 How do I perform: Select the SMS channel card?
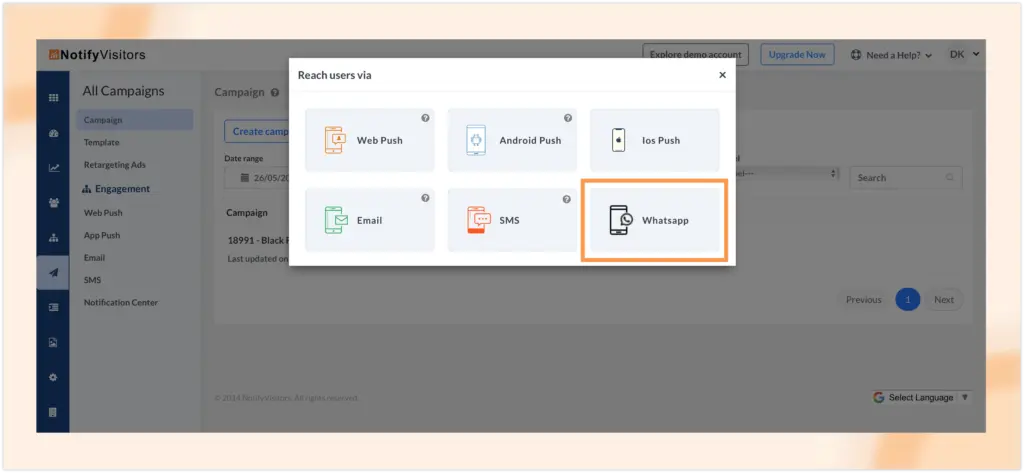tap(512, 220)
